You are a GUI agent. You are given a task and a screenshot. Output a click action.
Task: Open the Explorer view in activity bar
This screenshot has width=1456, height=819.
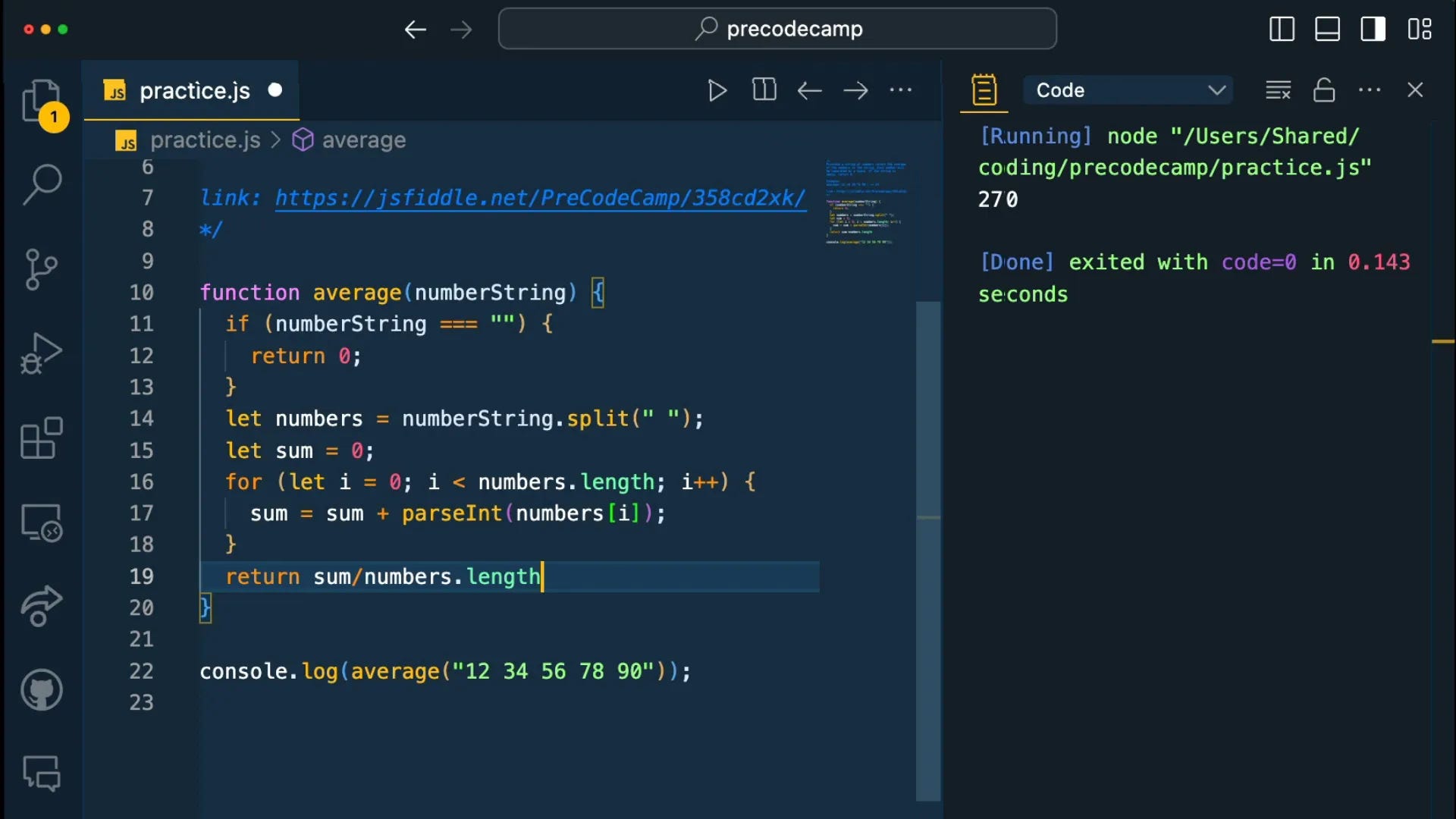pos(42,101)
